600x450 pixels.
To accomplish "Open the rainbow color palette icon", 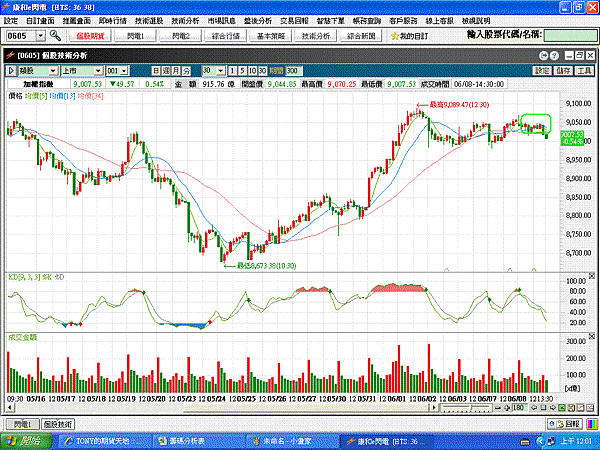I will point(592,424).
